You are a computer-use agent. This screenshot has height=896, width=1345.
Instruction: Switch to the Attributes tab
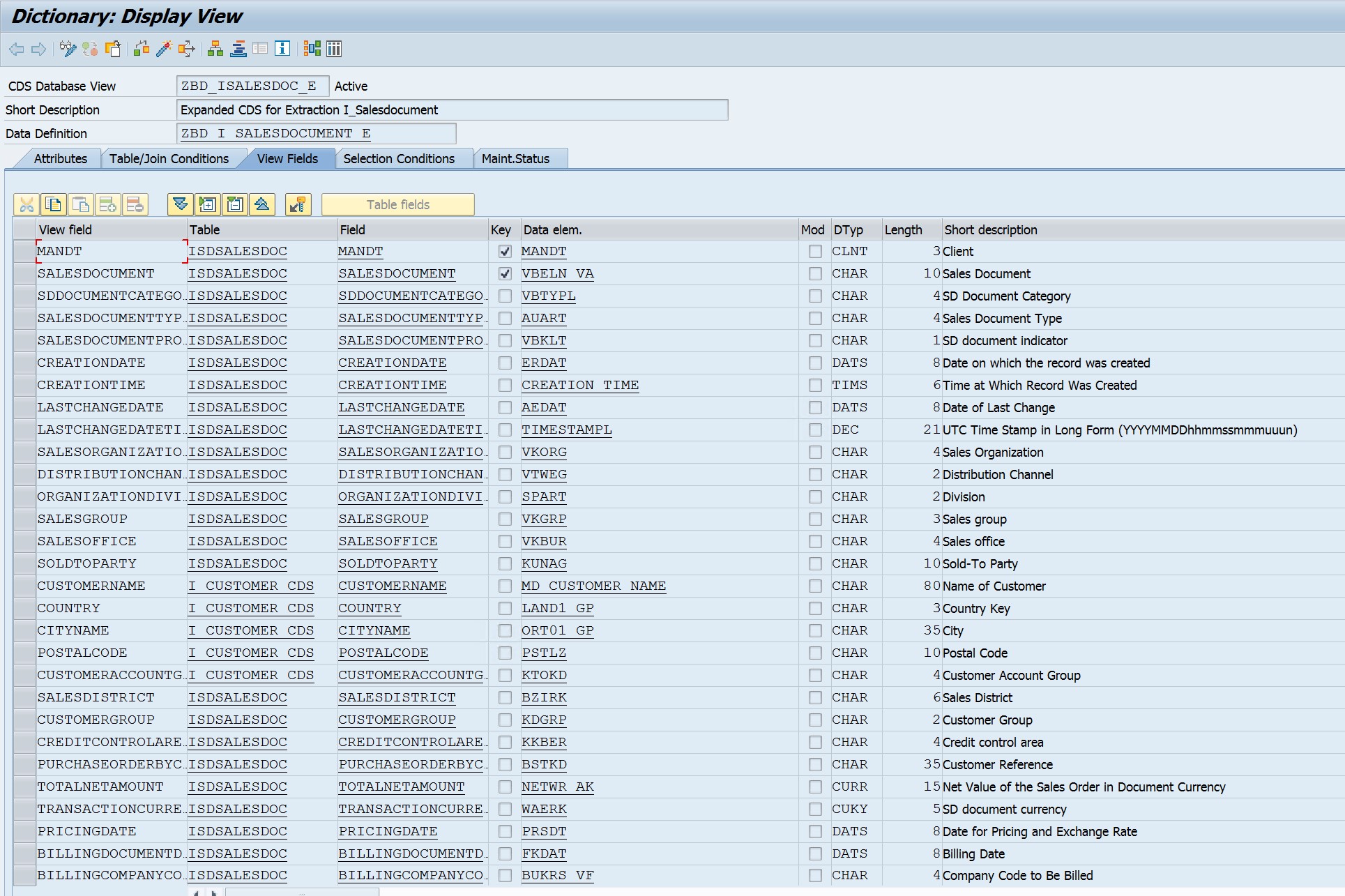tap(60, 158)
